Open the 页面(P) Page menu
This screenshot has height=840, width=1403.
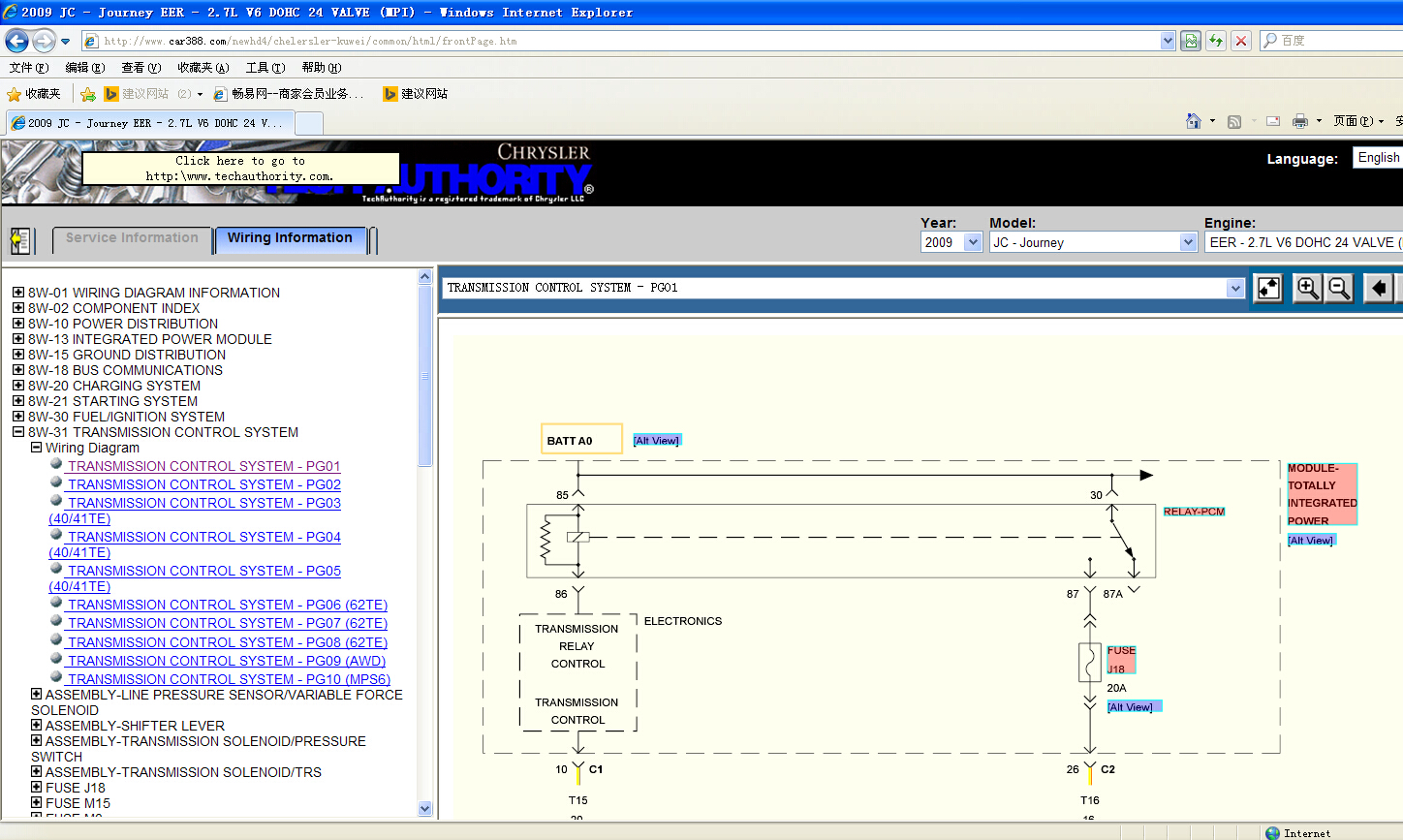1357,121
